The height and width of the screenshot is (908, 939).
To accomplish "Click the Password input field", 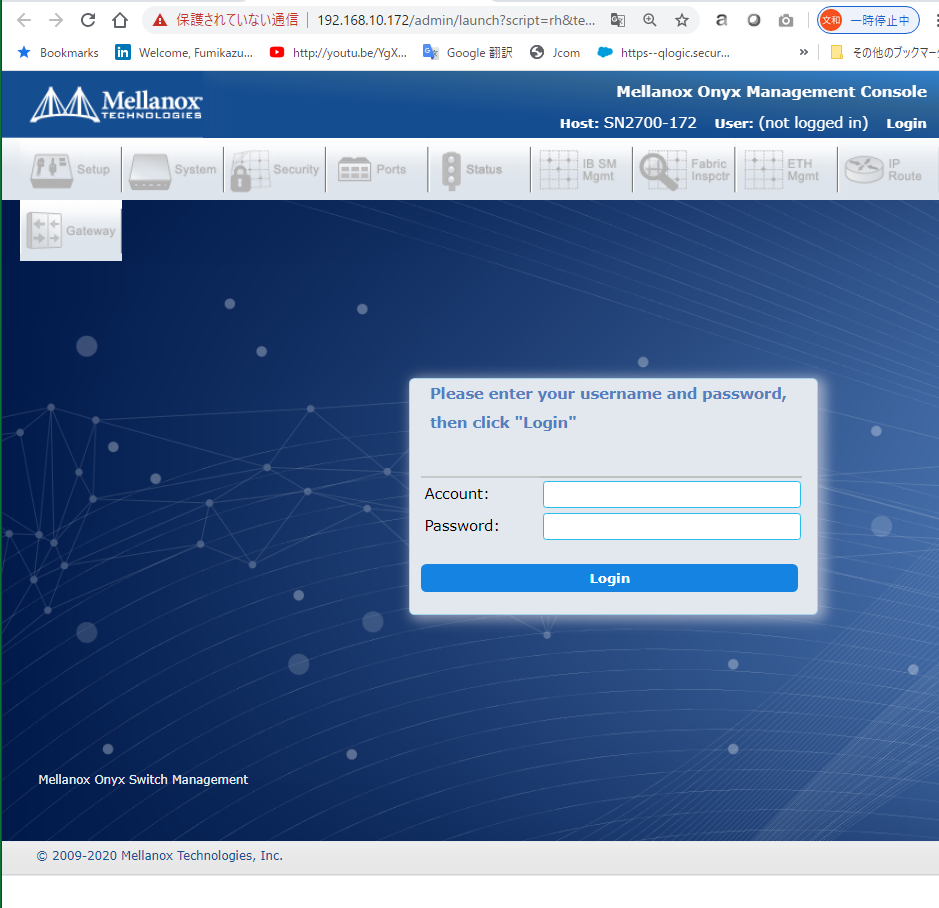I will coord(671,526).
